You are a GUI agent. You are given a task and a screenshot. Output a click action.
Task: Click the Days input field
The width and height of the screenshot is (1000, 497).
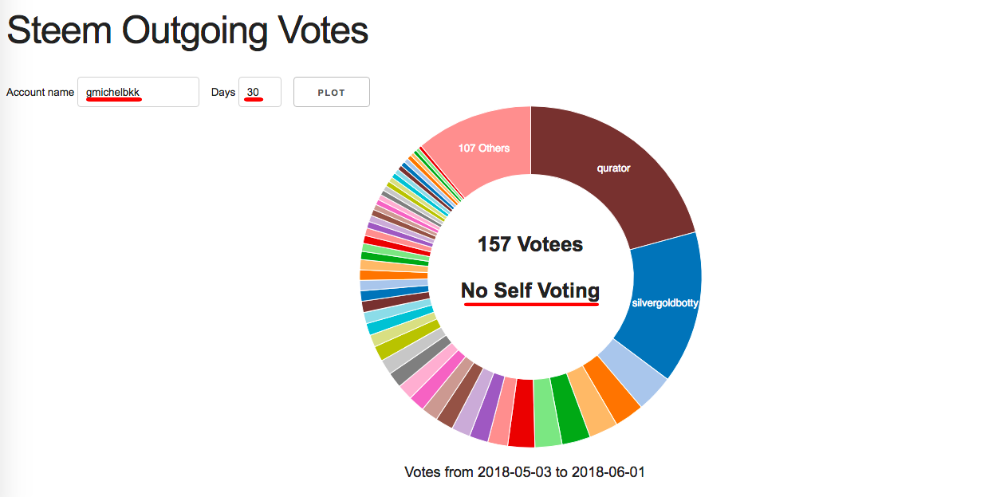pos(259,92)
